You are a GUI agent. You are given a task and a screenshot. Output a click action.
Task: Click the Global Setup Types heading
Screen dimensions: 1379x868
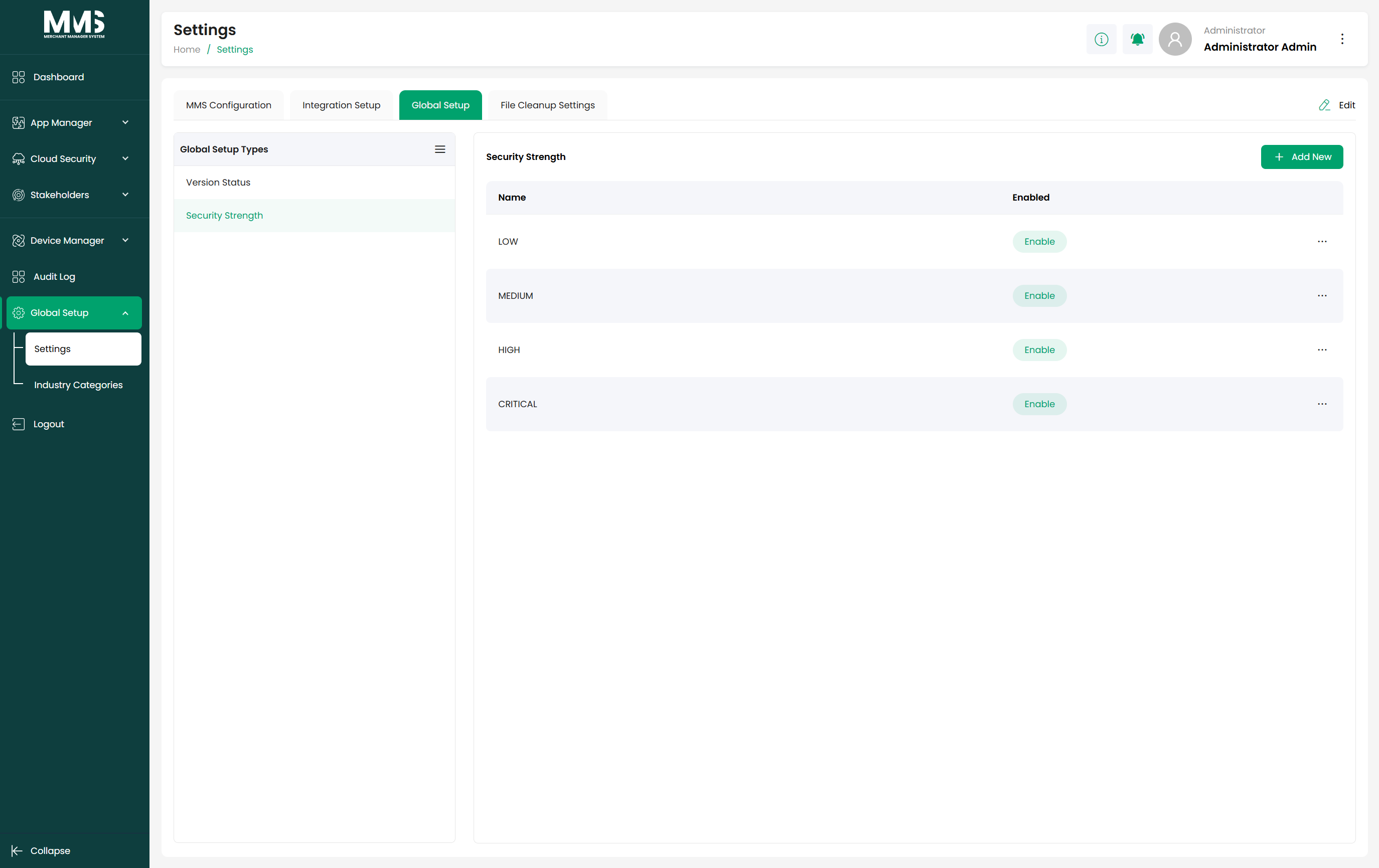(x=224, y=149)
